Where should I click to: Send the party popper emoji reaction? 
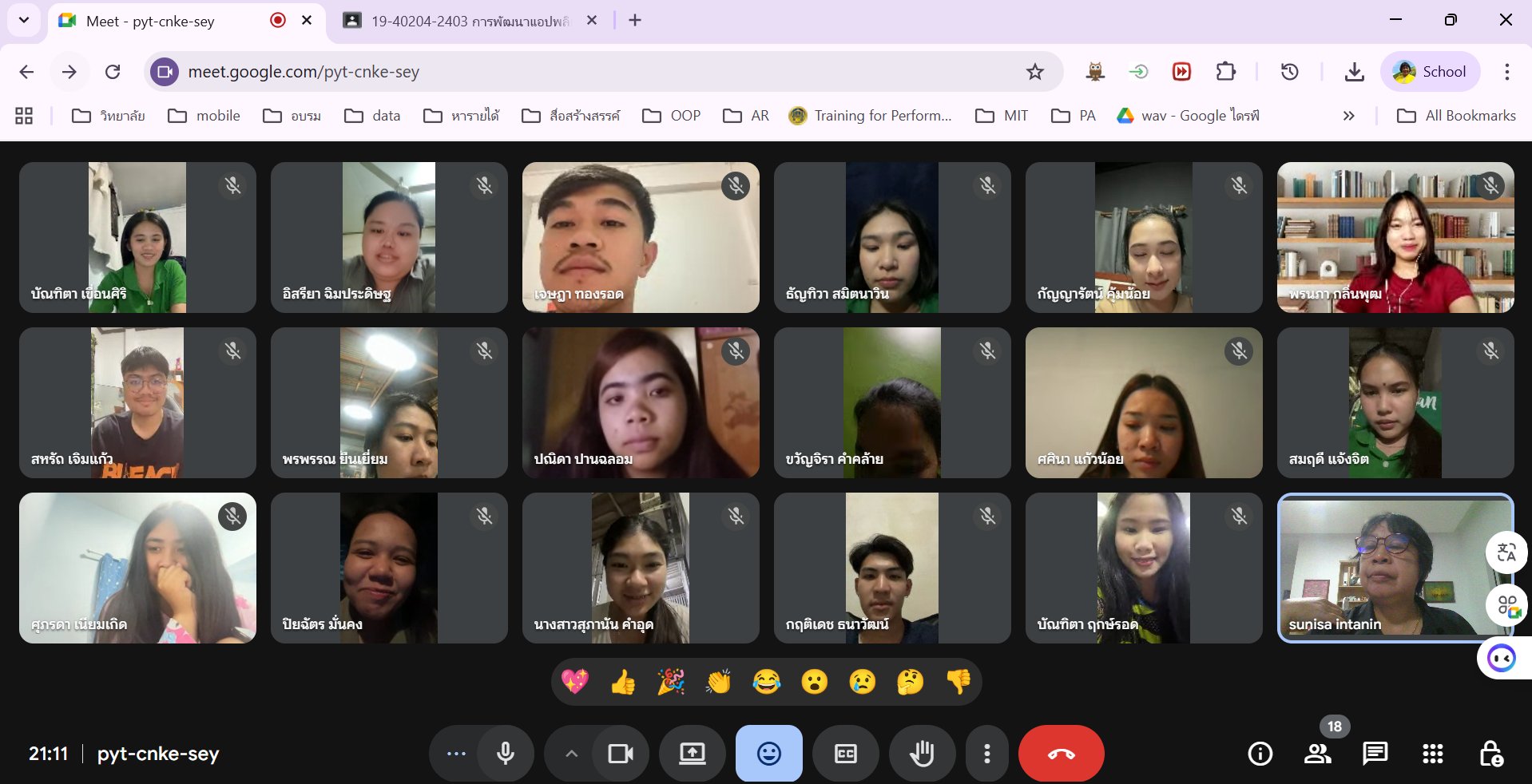tap(671, 682)
